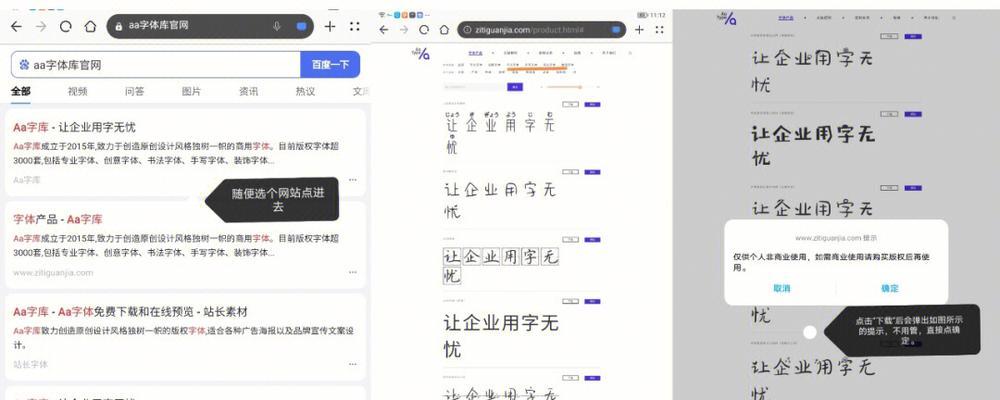The image size is (1000, 400).
Task: Click purple button beside font filter field
Action: point(515,87)
